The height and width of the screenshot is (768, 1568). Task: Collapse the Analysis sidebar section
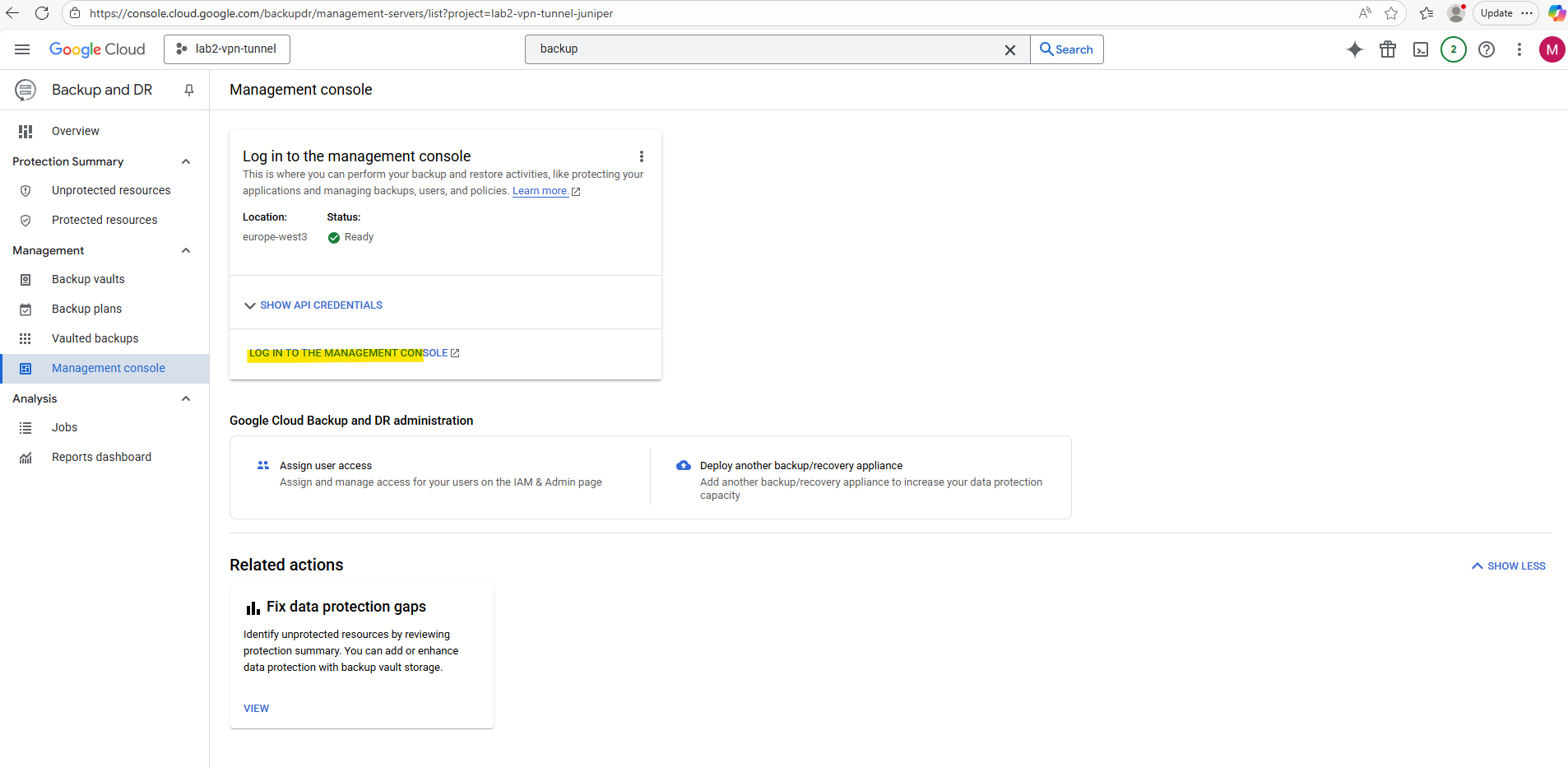coord(186,398)
